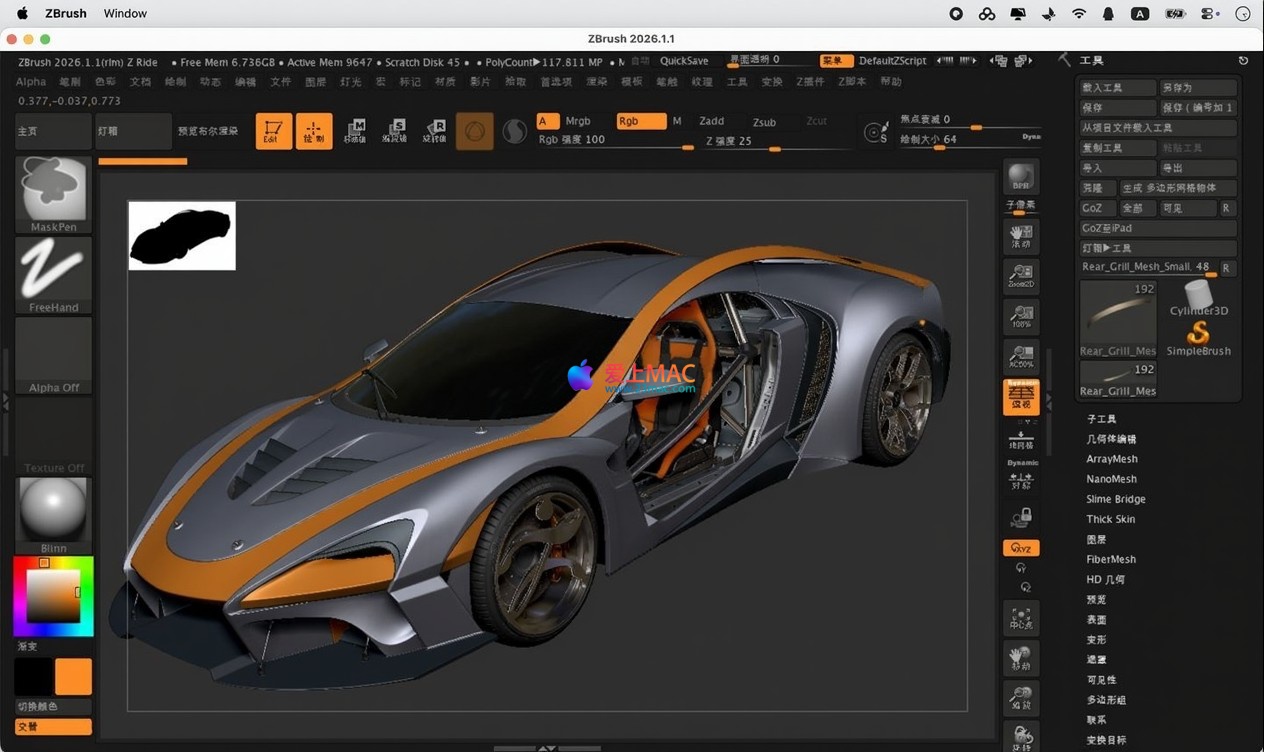Open the Window menu in macOS menu bar
Screen dimensions: 1264x752
125,13
